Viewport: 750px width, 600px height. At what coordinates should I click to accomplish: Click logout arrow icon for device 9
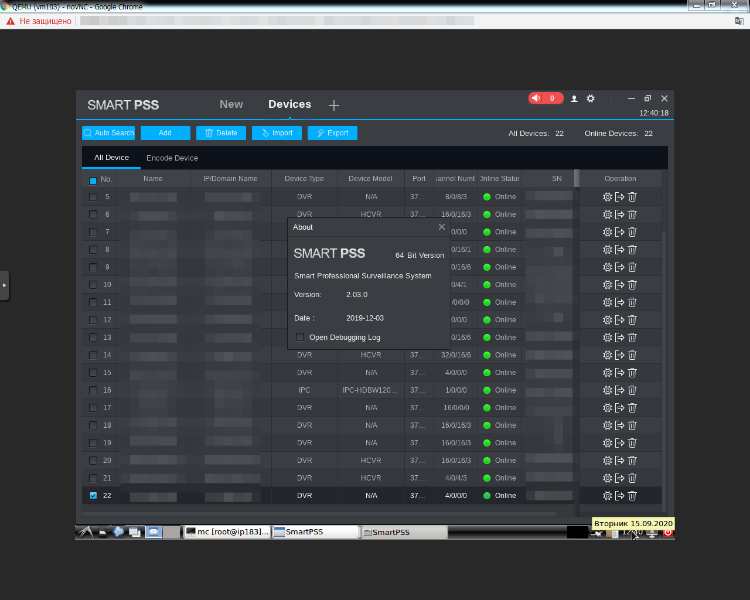click(619, 267)
